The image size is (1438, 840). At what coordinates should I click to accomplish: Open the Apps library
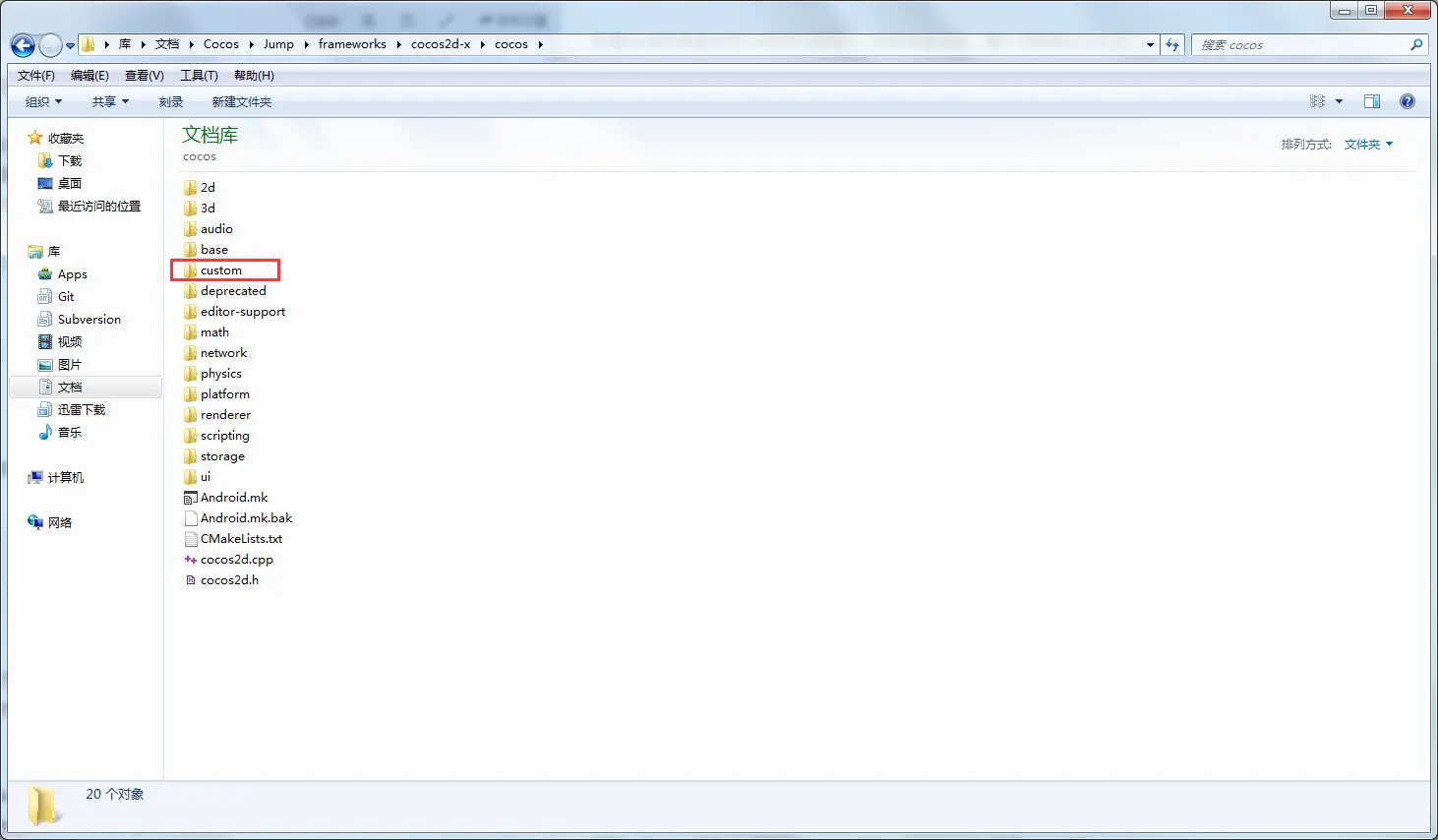[62, 273]
